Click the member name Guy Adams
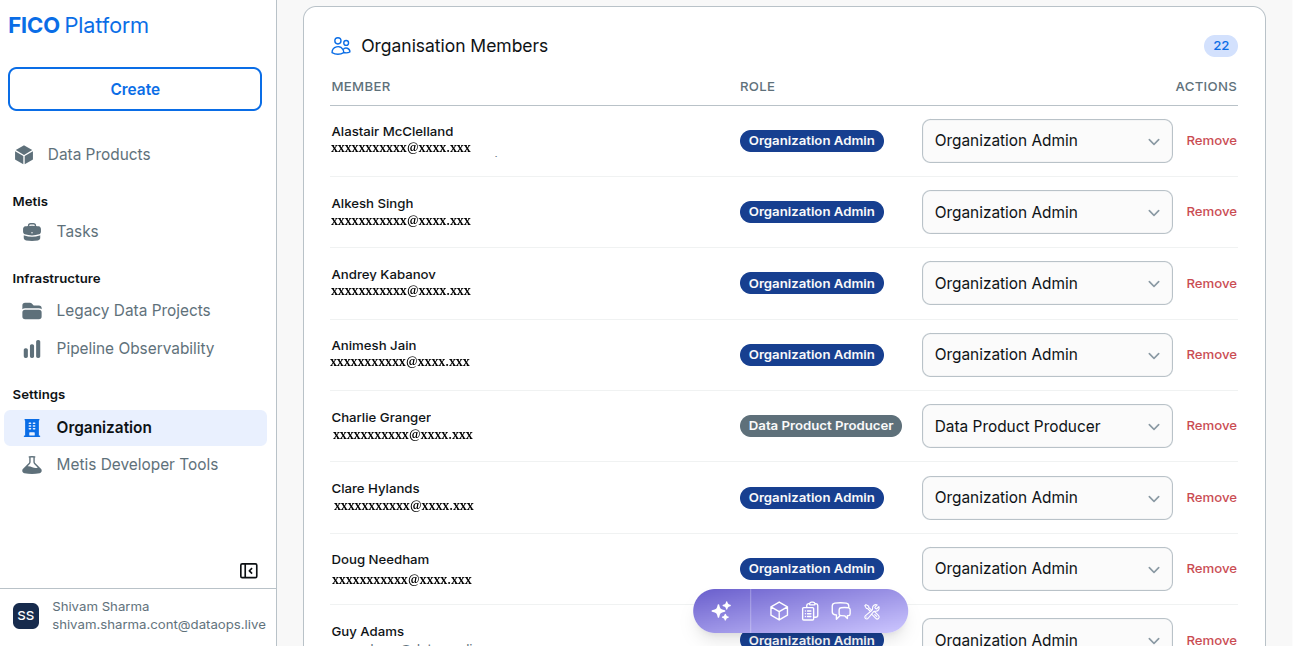1293x646 pixels. pos(368,632)
